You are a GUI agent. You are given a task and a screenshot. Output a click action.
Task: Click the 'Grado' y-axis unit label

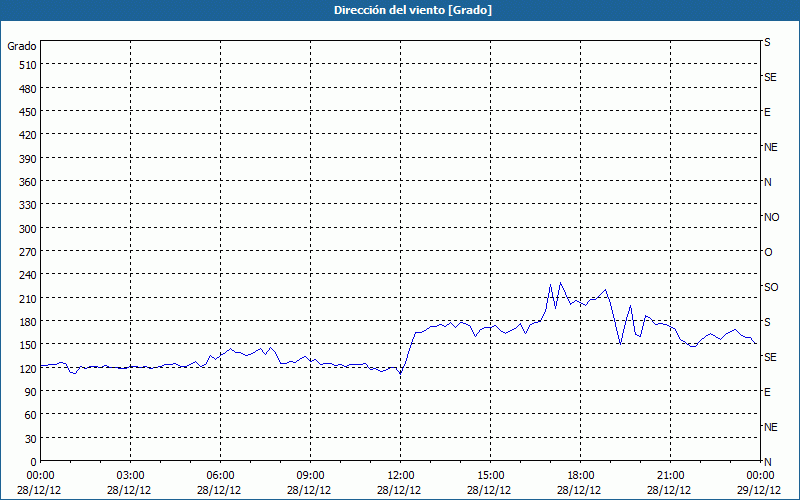pos(22,46)
